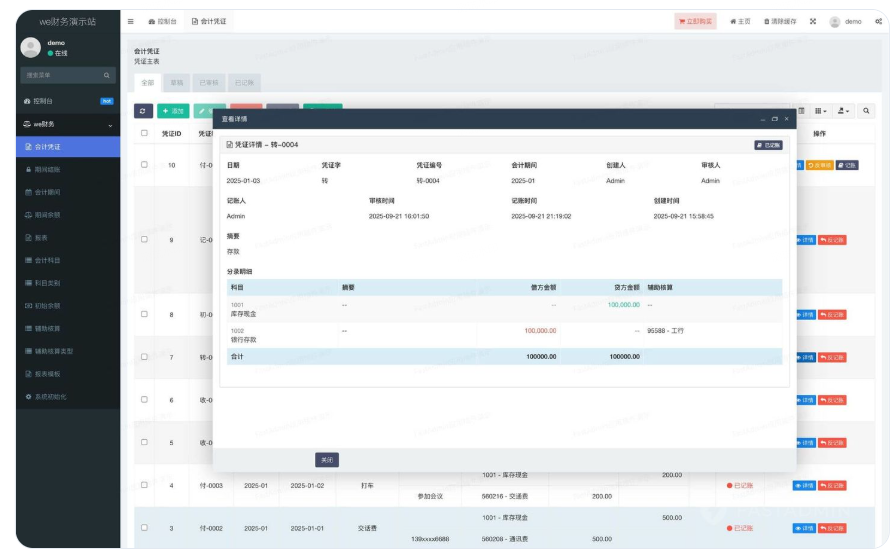Click the fullscreen icon in the top bar
This screenshot has width=890, height=552.
click(x=812, y=21)
